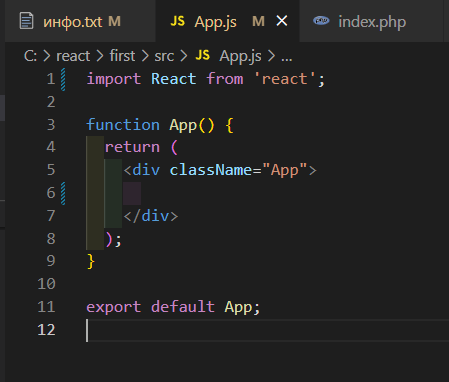Click the PHP icon on index.php tab
This screenshot has height=382, width=449.
pos(321,21)
